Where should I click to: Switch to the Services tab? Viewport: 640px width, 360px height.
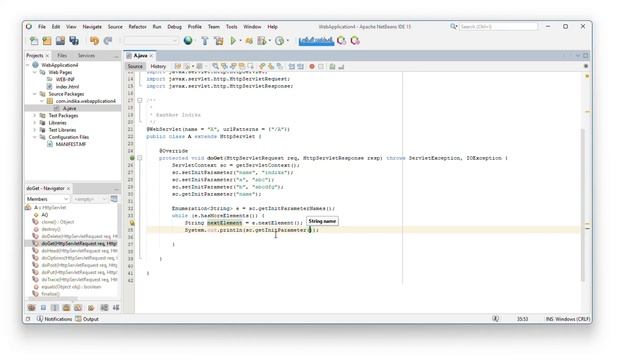86,56
